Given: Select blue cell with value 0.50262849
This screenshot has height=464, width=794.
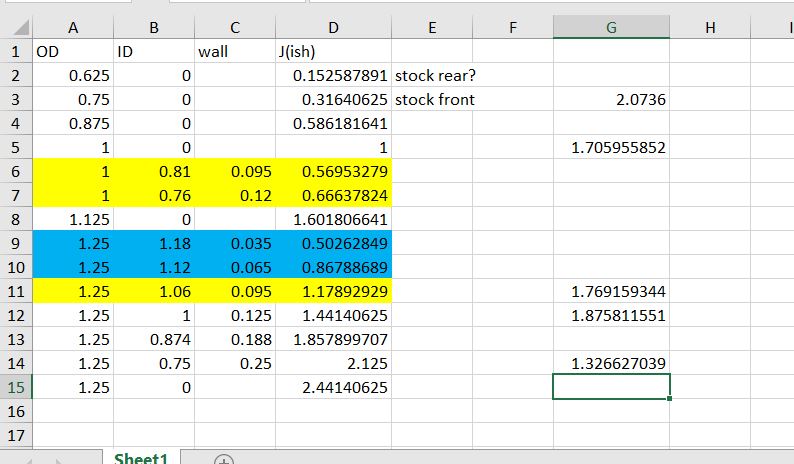Looking at the screenshot, I should click(333, 243).
